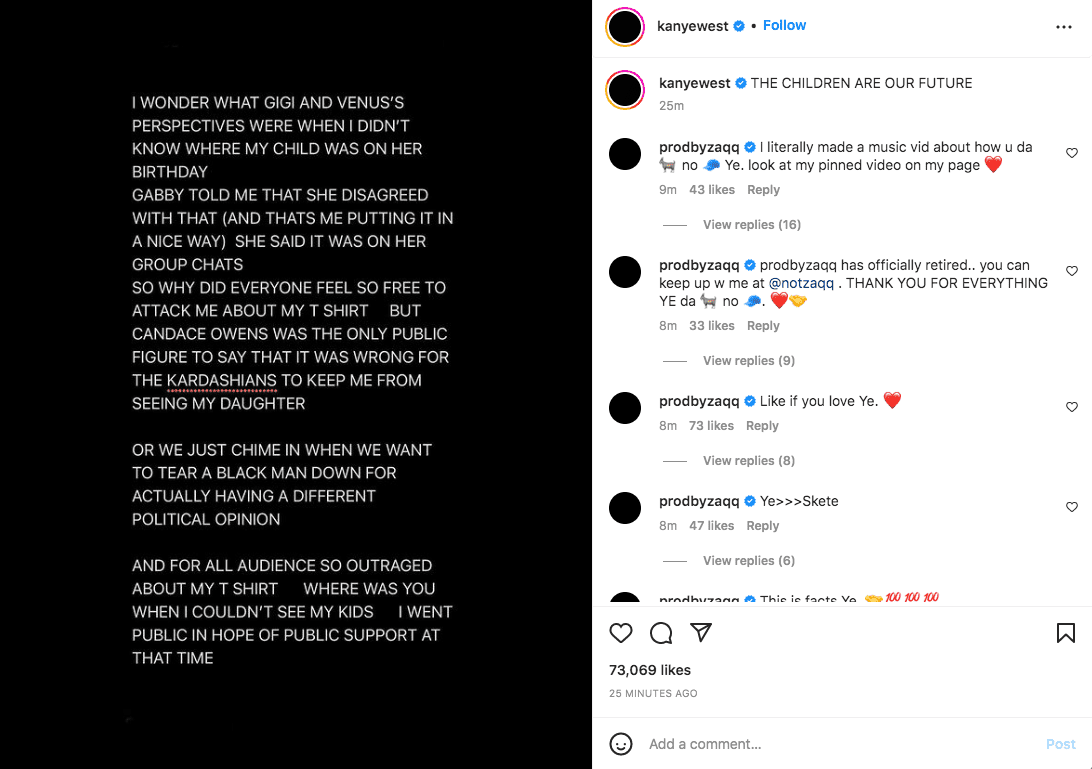View the 73,069 likes list
Image resolution: width=1092 pixels, height=769 pixels.
[650, 670]
